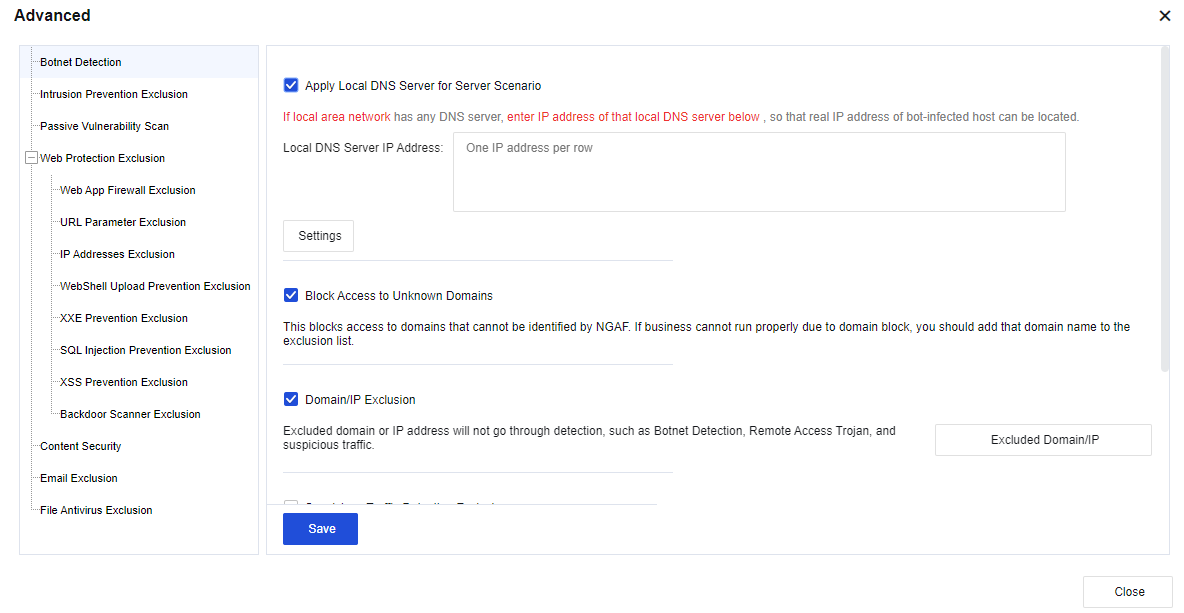Image resolution: width=1184 pixels, height=613 pixels.
Task: Open Intrusion Prevention Exclusion section
Action: [x=113, y=94]
